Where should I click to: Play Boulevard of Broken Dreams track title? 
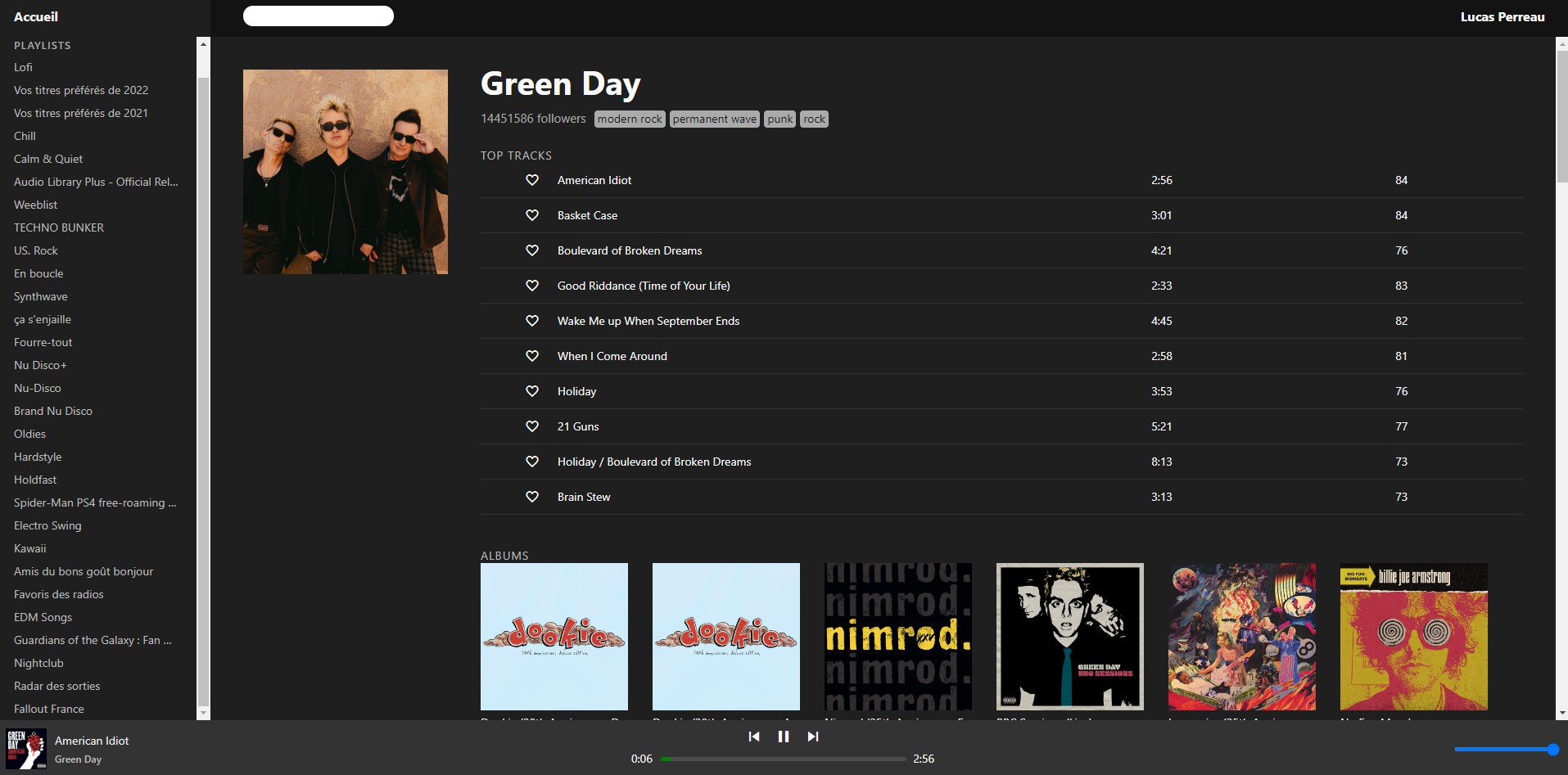[x=630, y=250]
